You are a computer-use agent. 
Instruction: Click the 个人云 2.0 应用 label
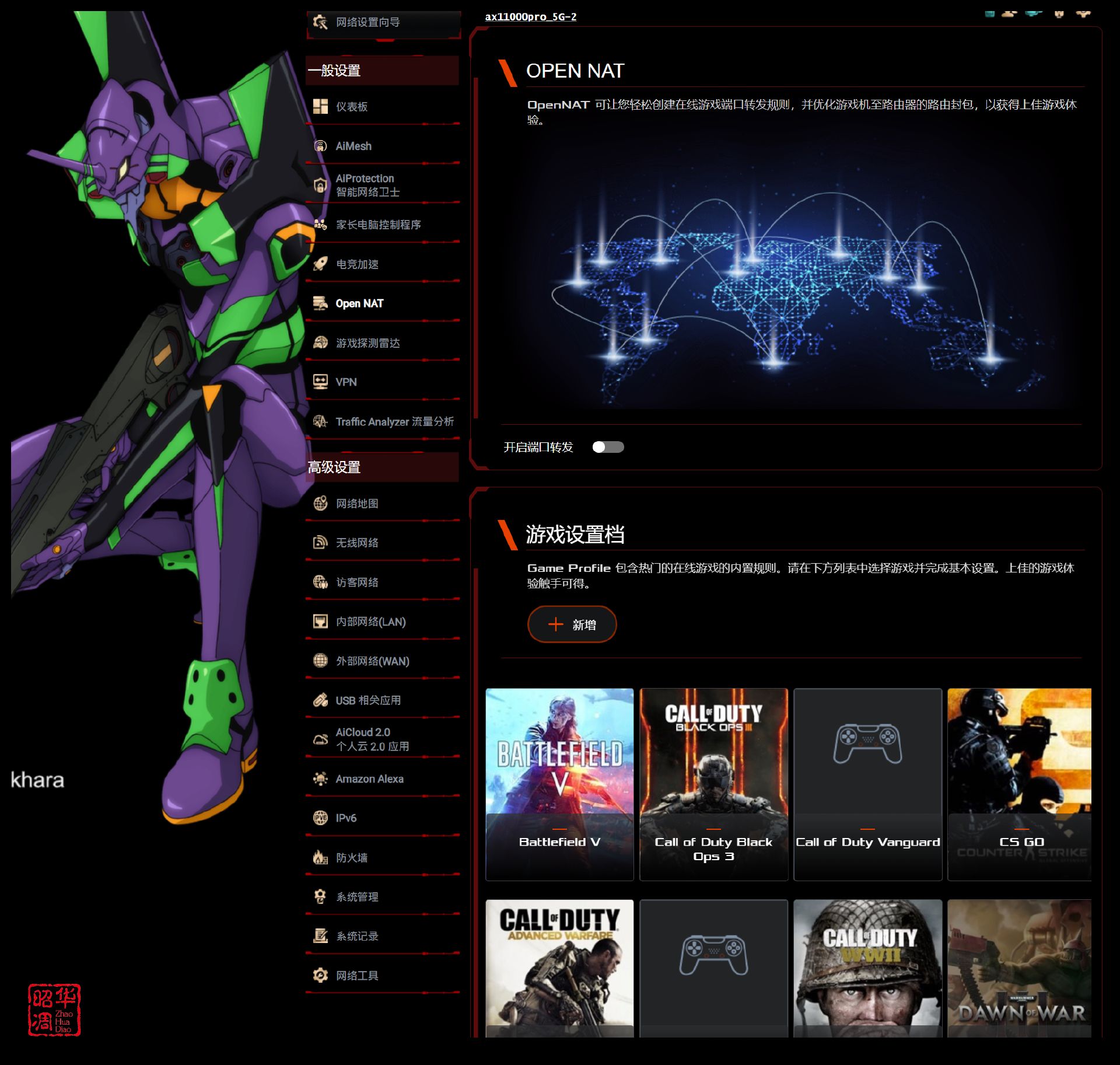coord(372,746)
